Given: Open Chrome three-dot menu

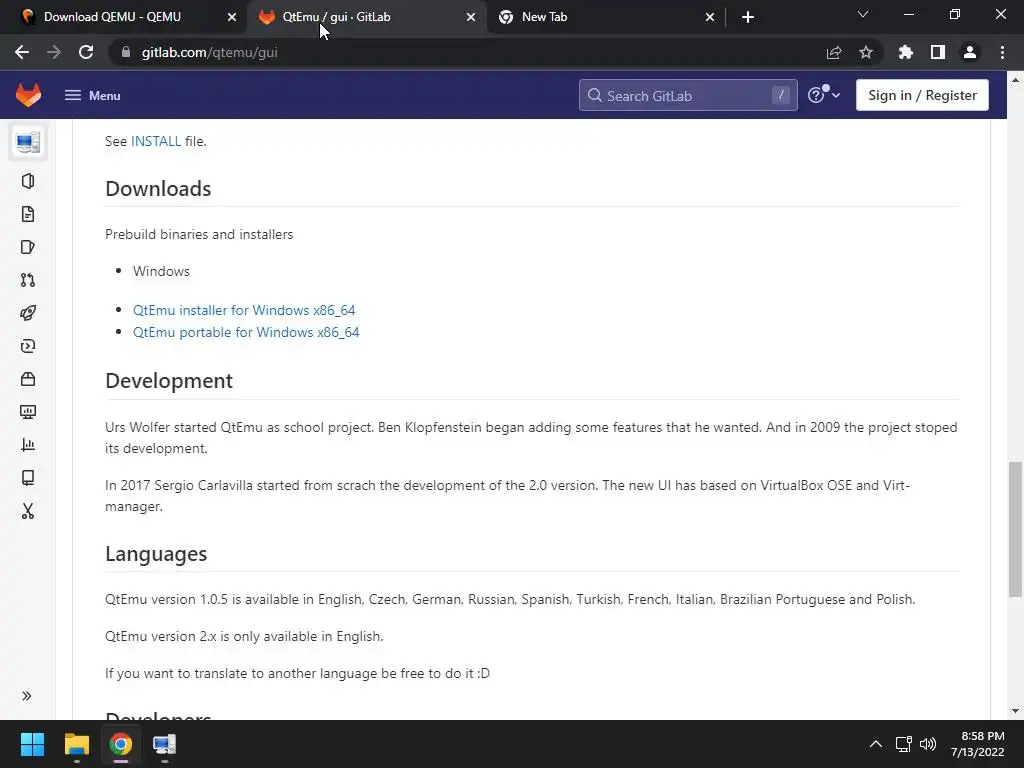Looking at the screenshot, I should coord(1002,52).
